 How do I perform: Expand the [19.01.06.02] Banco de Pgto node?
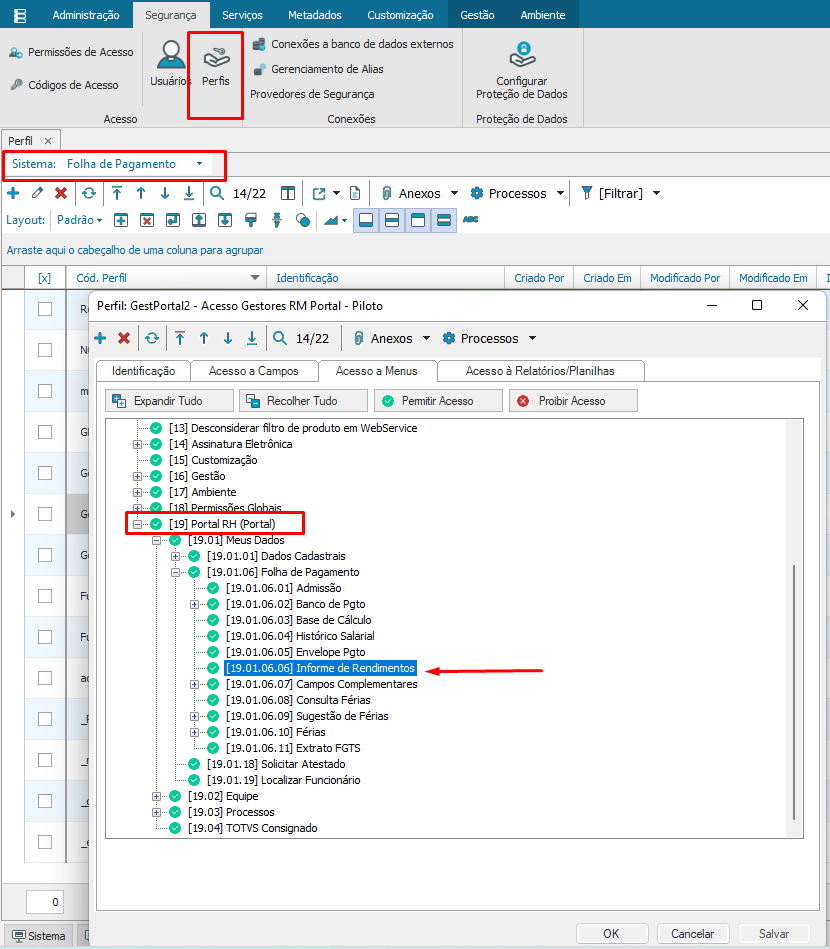click(194, 604)
